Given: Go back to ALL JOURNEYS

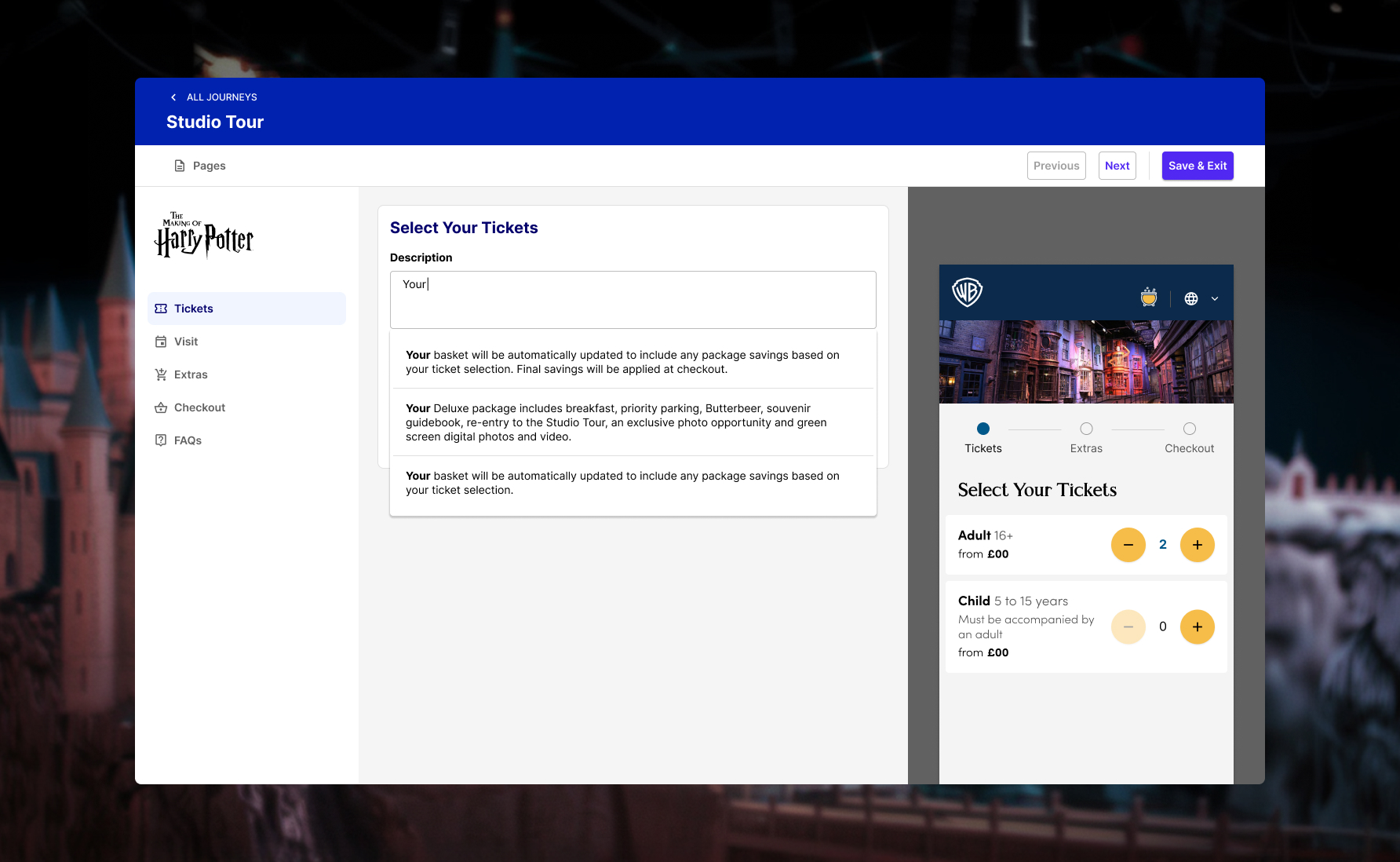Looking at the screenshot, I should [221, 97].
